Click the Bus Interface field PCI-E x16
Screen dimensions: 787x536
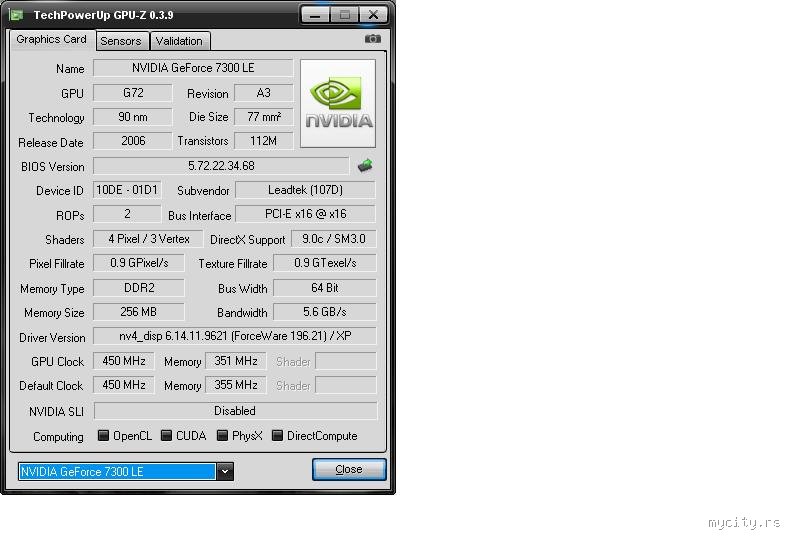coord(305,214)
